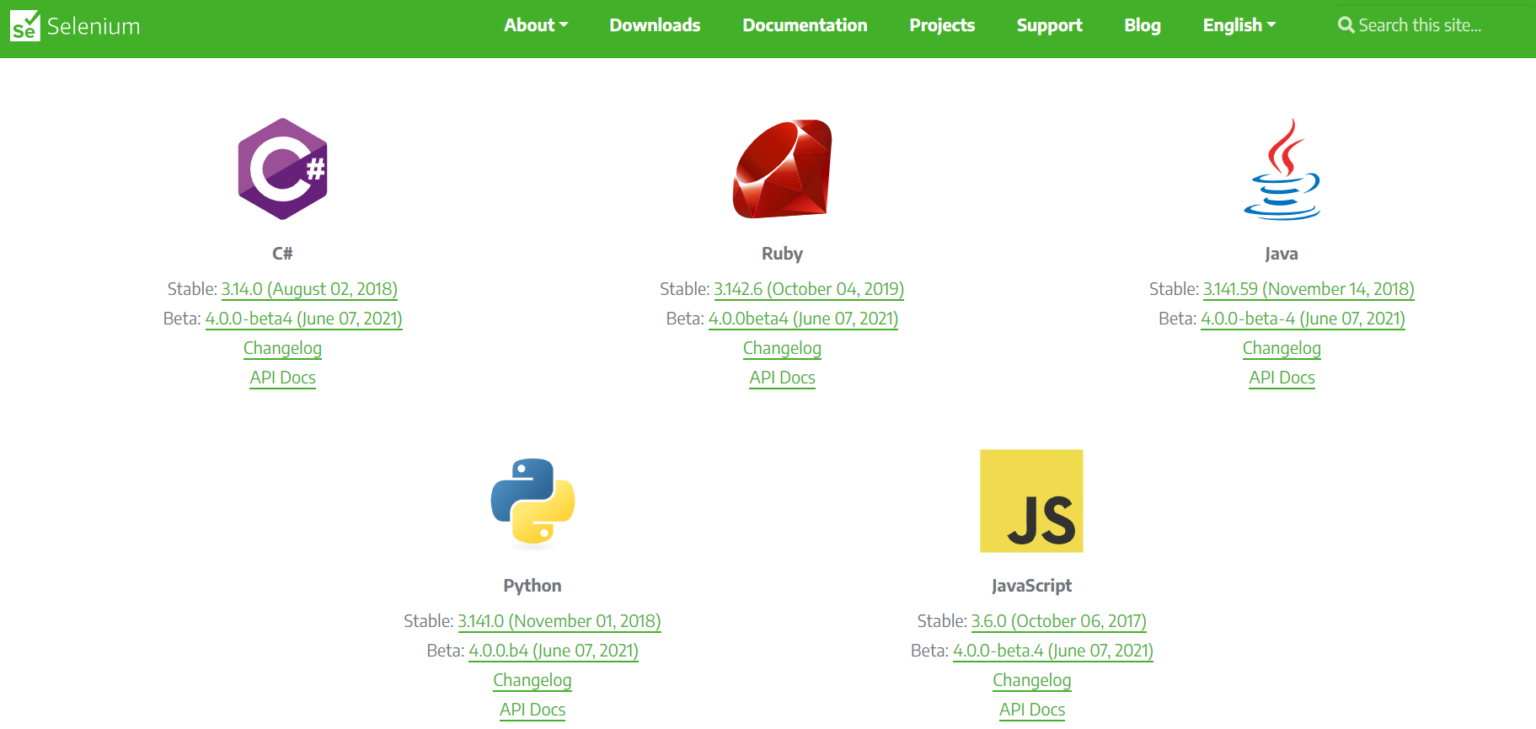Viewport: 1536px width, 729px height.
Task: Open the Support page in the navbar
Action: point(1049,26)
